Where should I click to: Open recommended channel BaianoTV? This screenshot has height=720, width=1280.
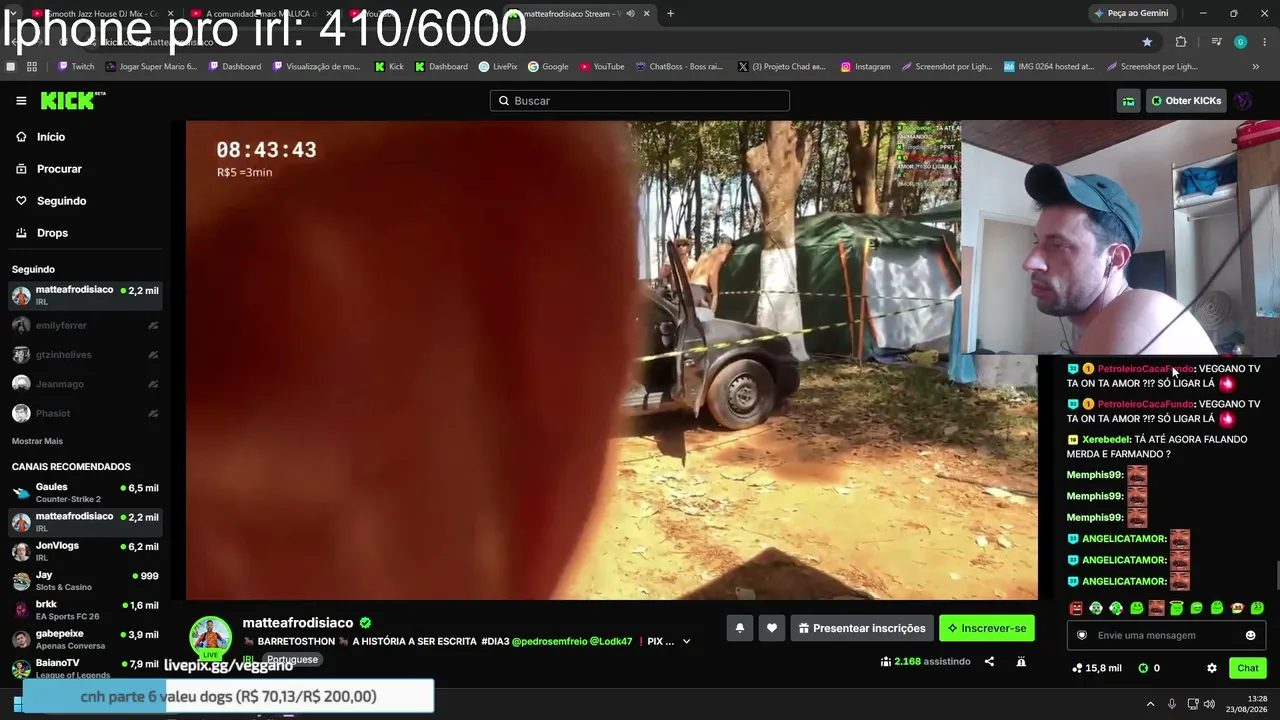pos(85,668)
